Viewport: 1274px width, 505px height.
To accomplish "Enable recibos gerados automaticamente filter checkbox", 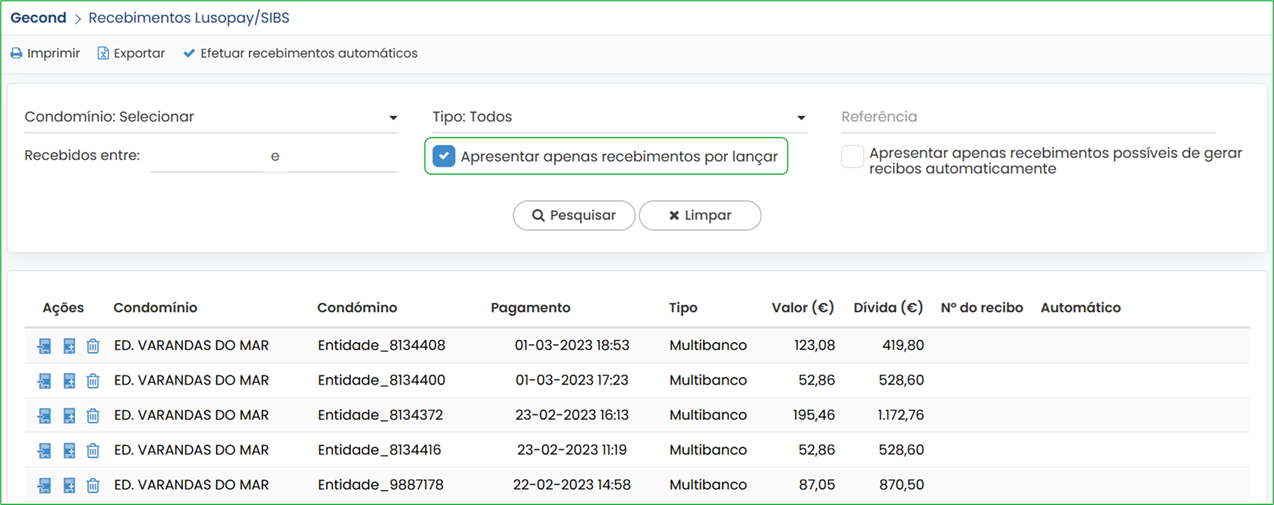I will coord(852,157).
